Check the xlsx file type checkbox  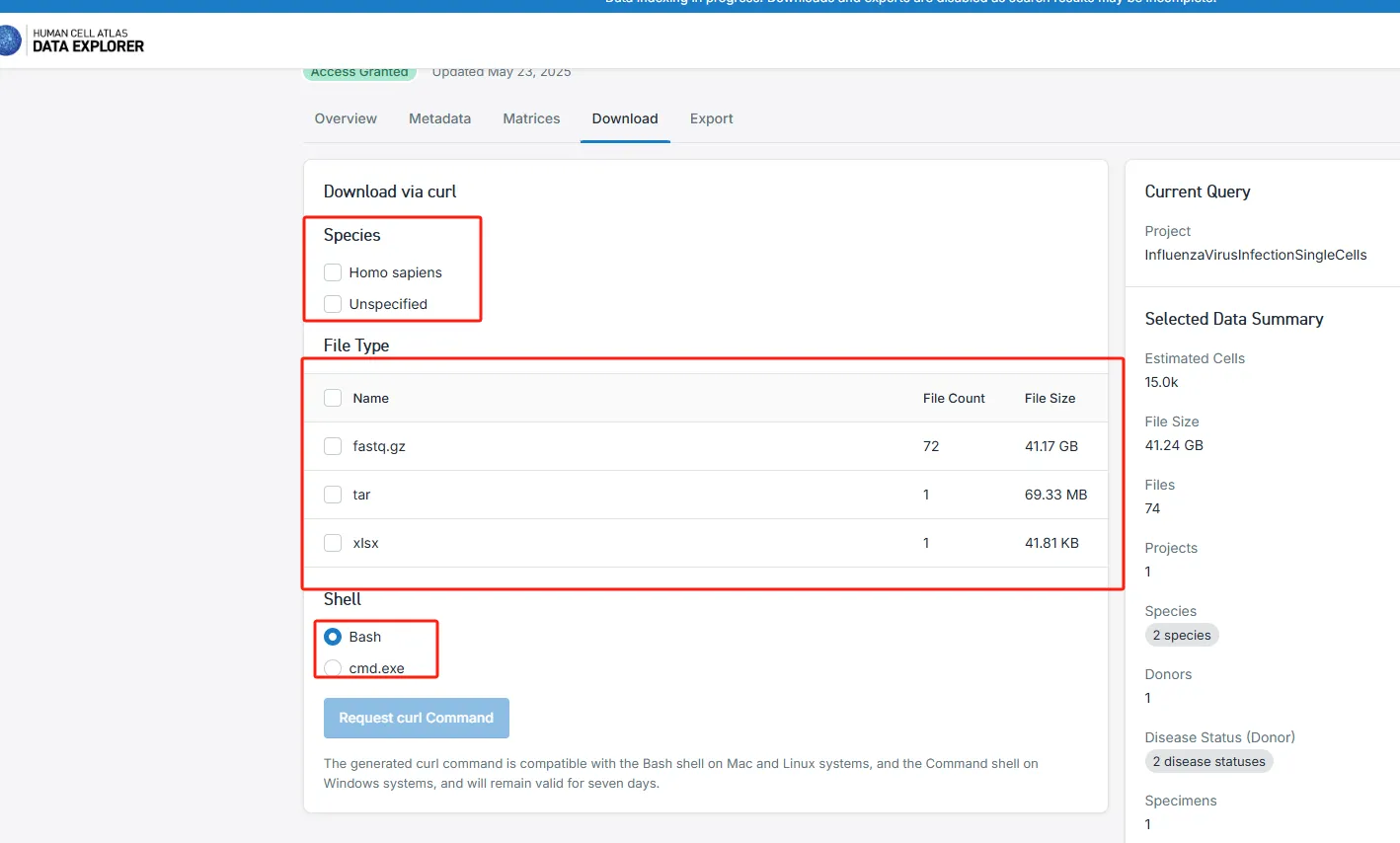click(333, 543)
